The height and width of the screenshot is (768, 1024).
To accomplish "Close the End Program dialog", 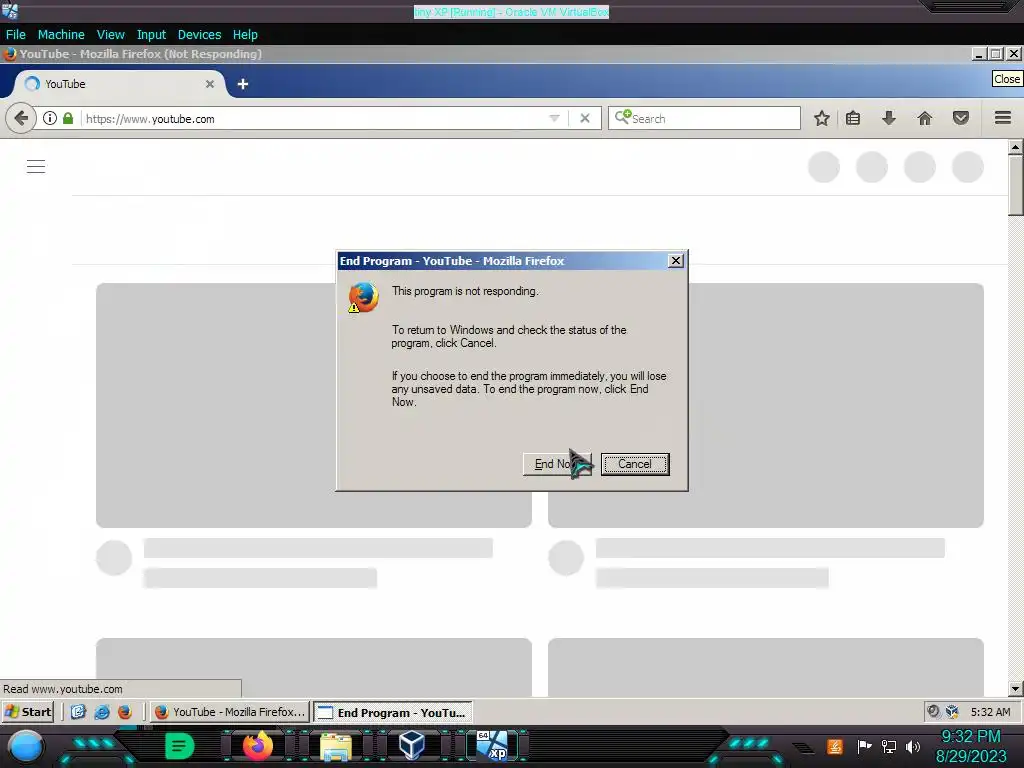I will point(676,261).
